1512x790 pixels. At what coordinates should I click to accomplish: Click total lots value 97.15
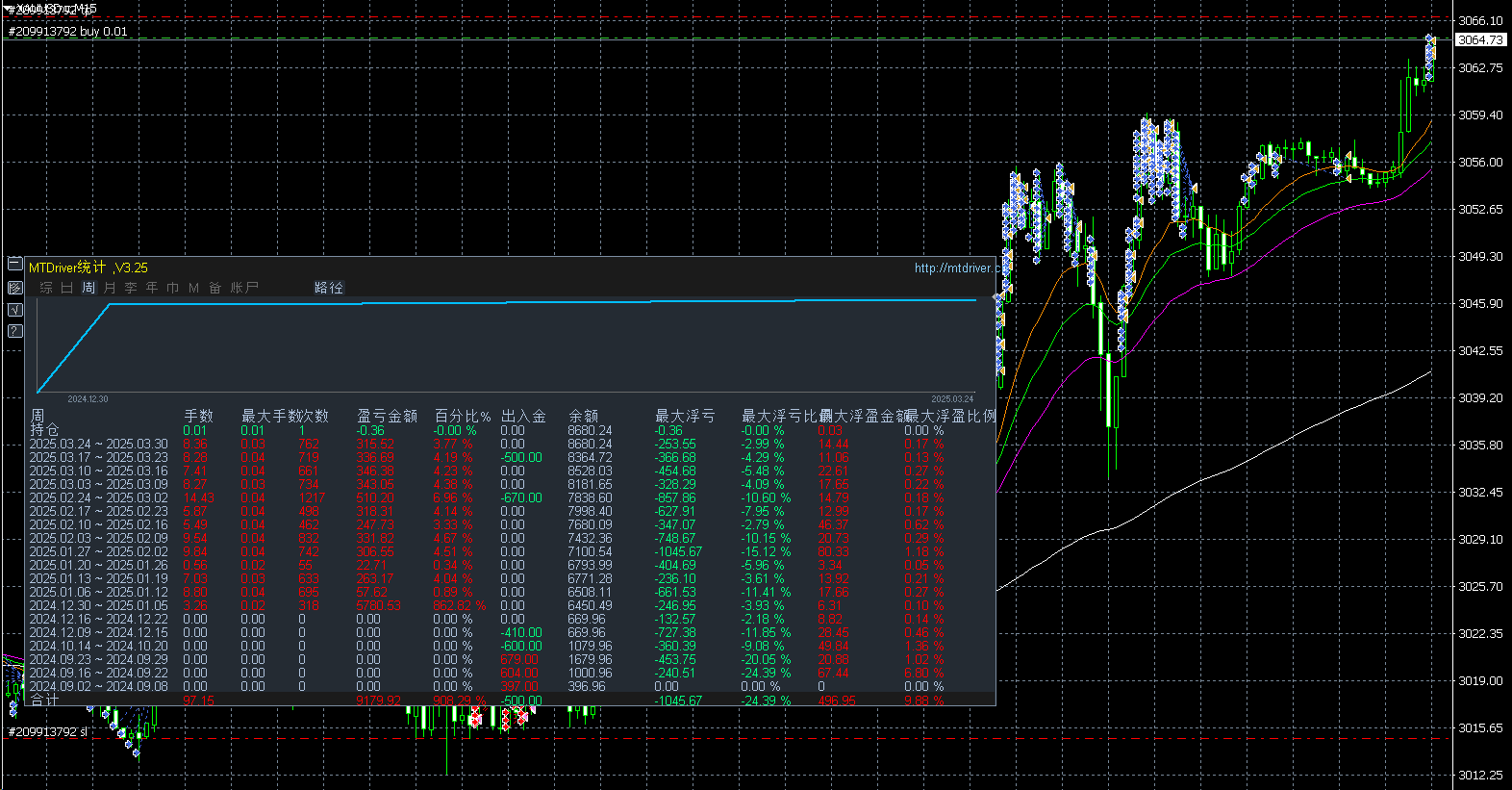click(198, 701)
